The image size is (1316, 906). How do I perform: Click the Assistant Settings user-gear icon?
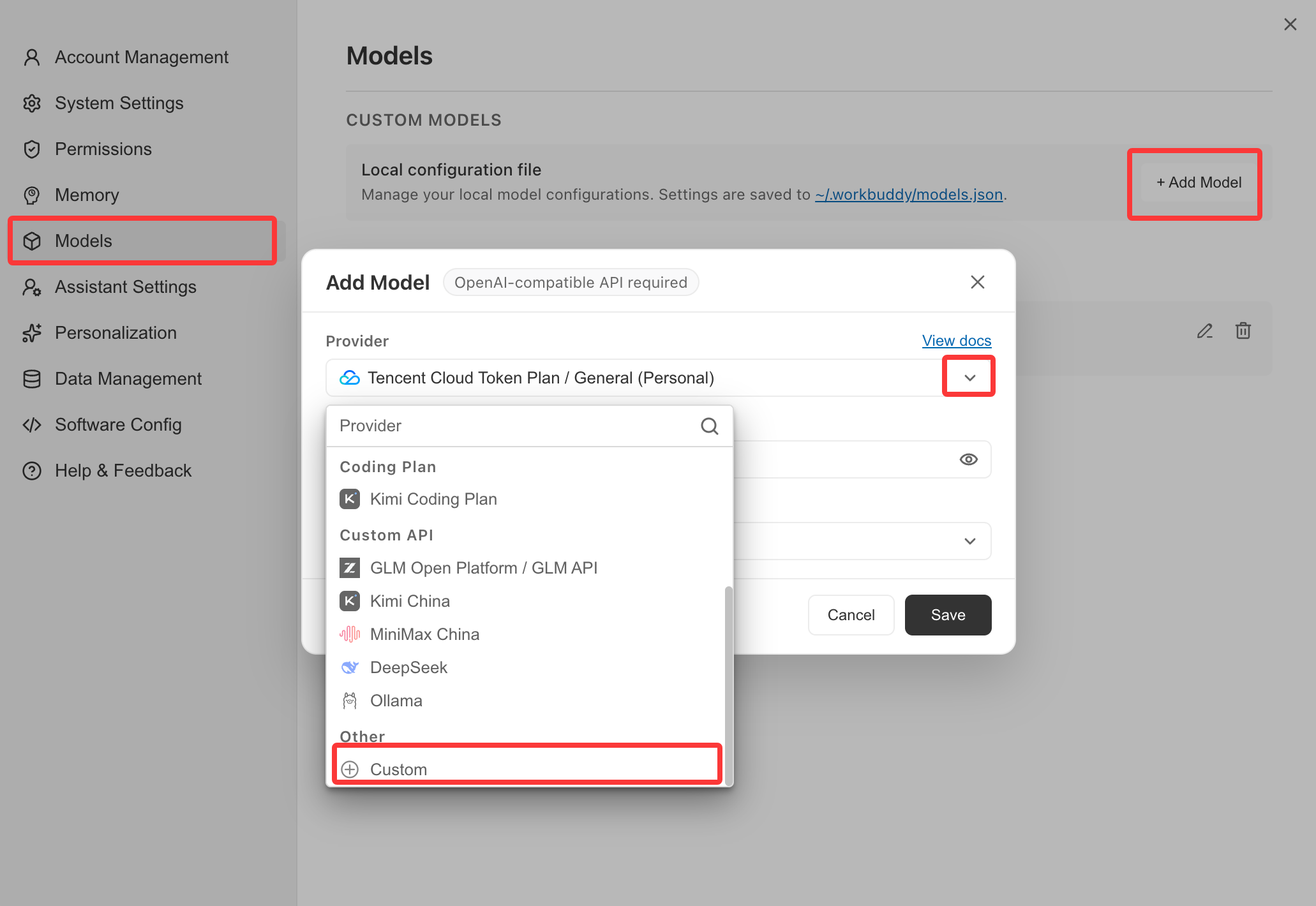click(32, 287)
